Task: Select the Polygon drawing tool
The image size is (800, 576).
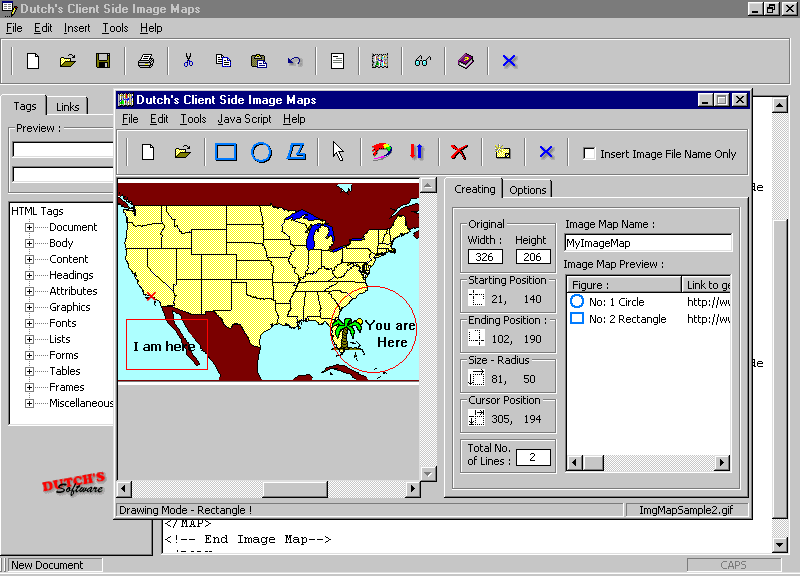Action: (x=296, y=152)
